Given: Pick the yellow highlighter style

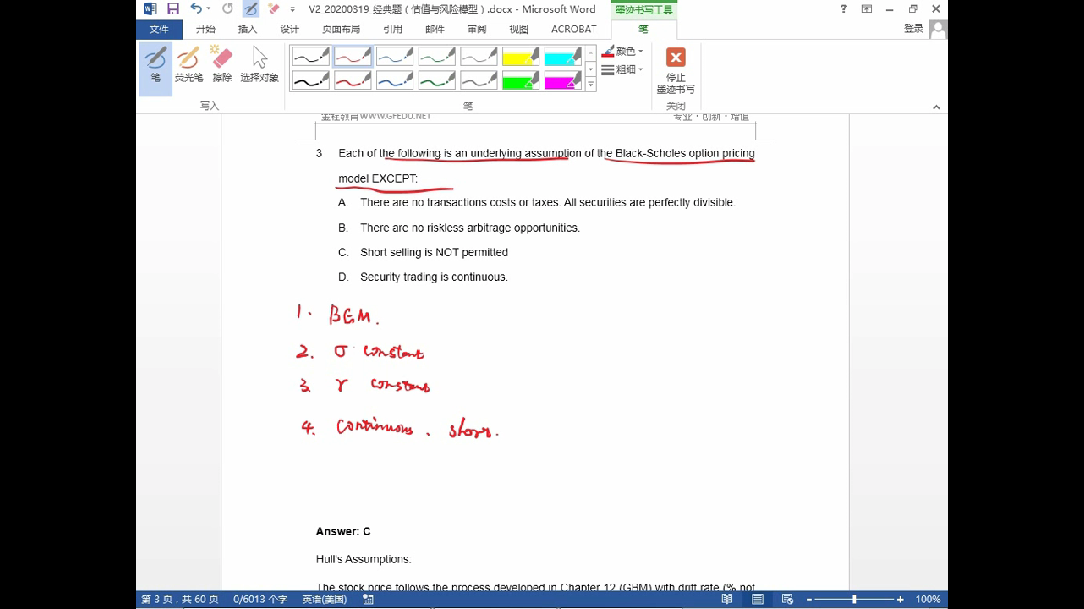Looking at the screenshot, I should click(521, 56).
